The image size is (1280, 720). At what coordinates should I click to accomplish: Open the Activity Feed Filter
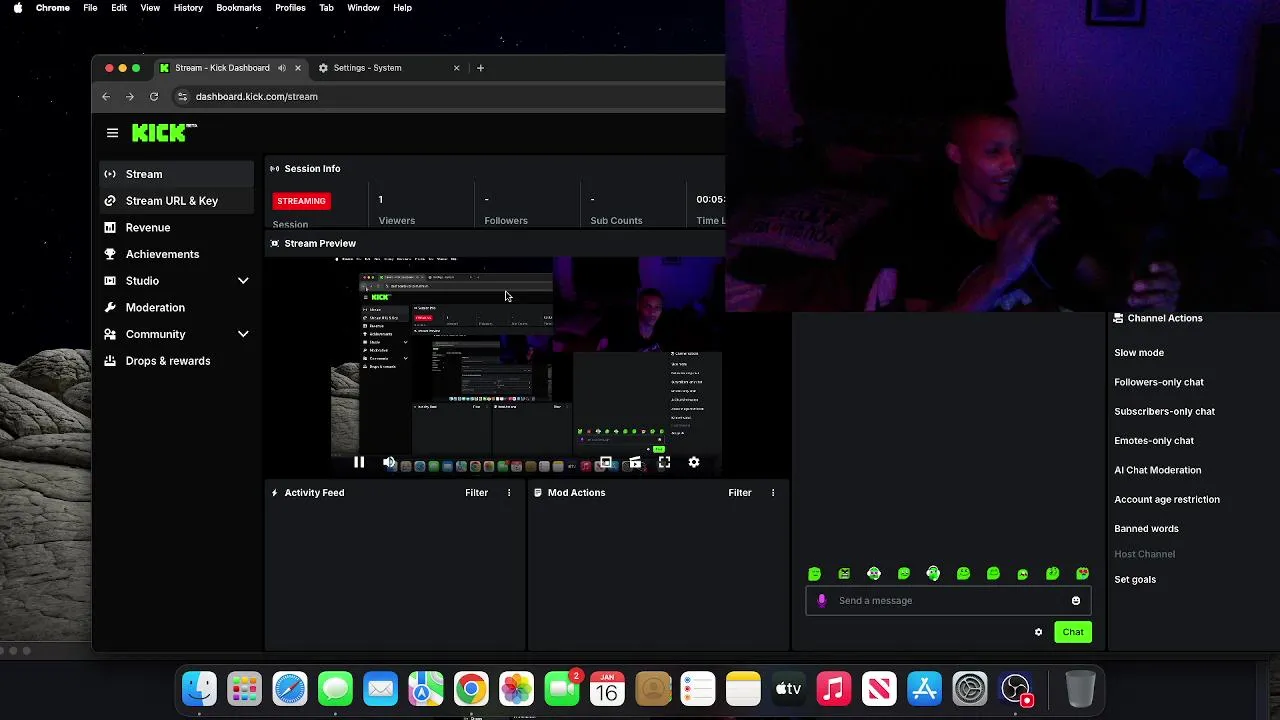(476, 493)
